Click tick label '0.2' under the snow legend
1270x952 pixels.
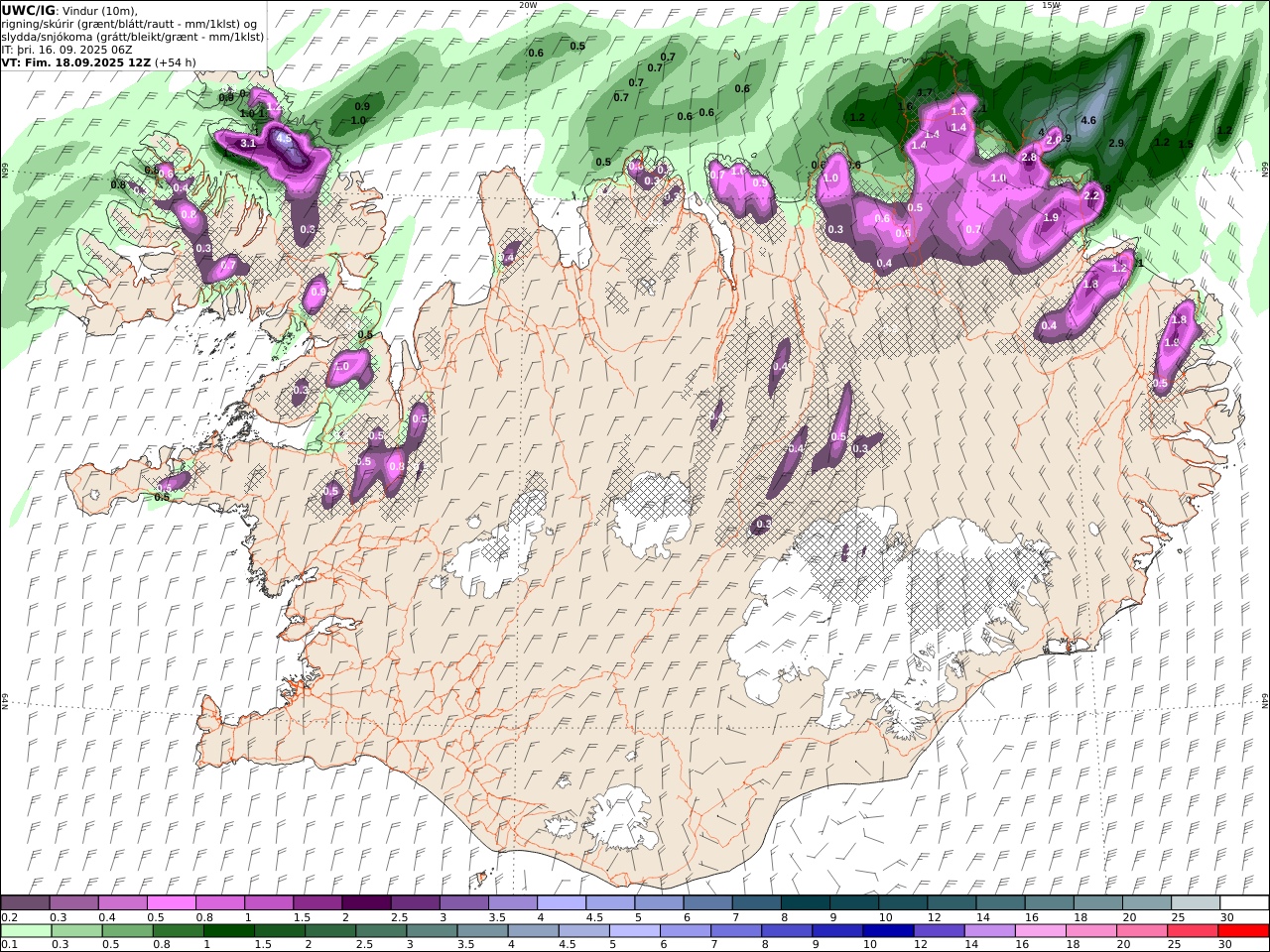pos(8,917)
